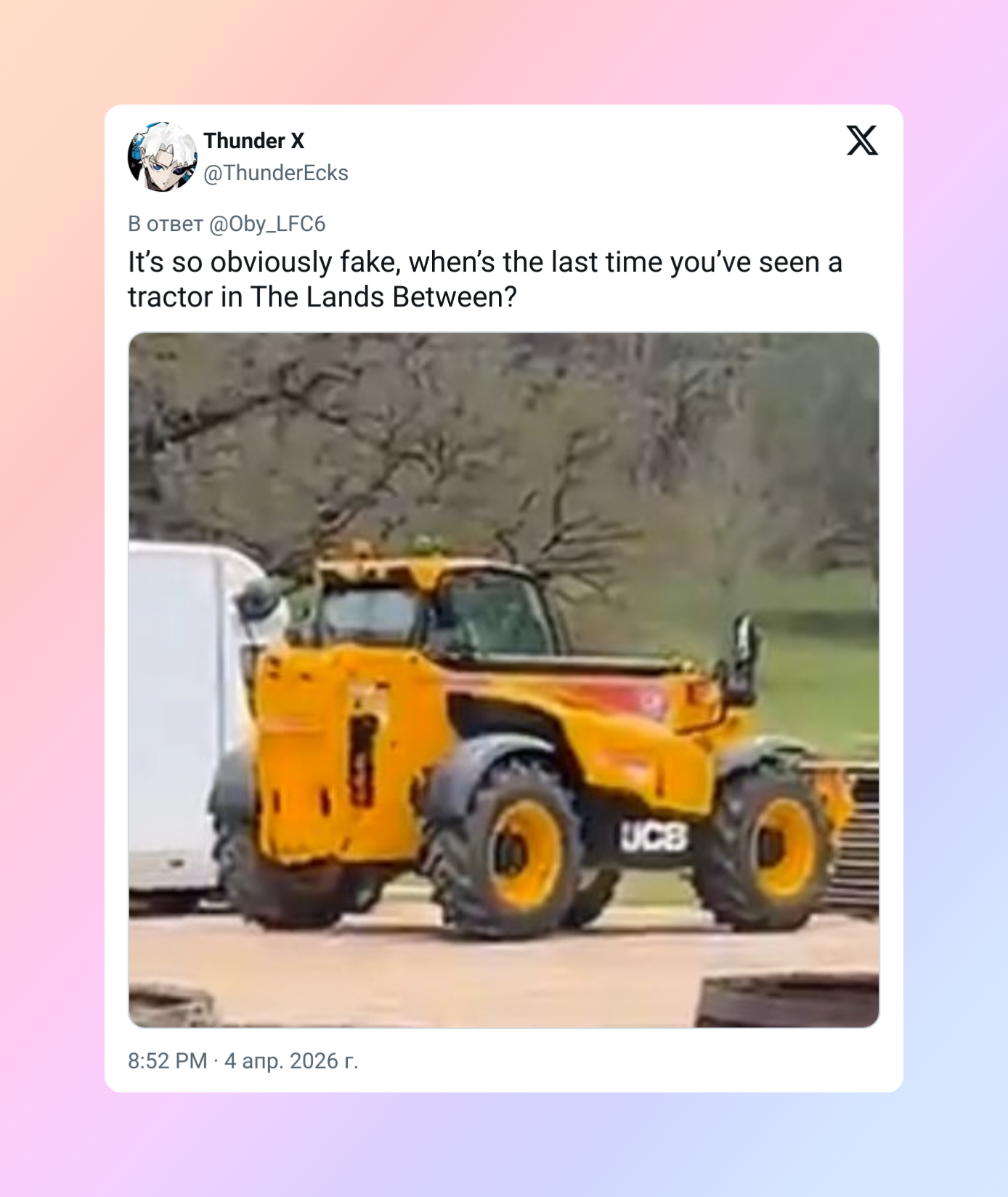Click the 8:52 PM timestamp

[168, 1061]
